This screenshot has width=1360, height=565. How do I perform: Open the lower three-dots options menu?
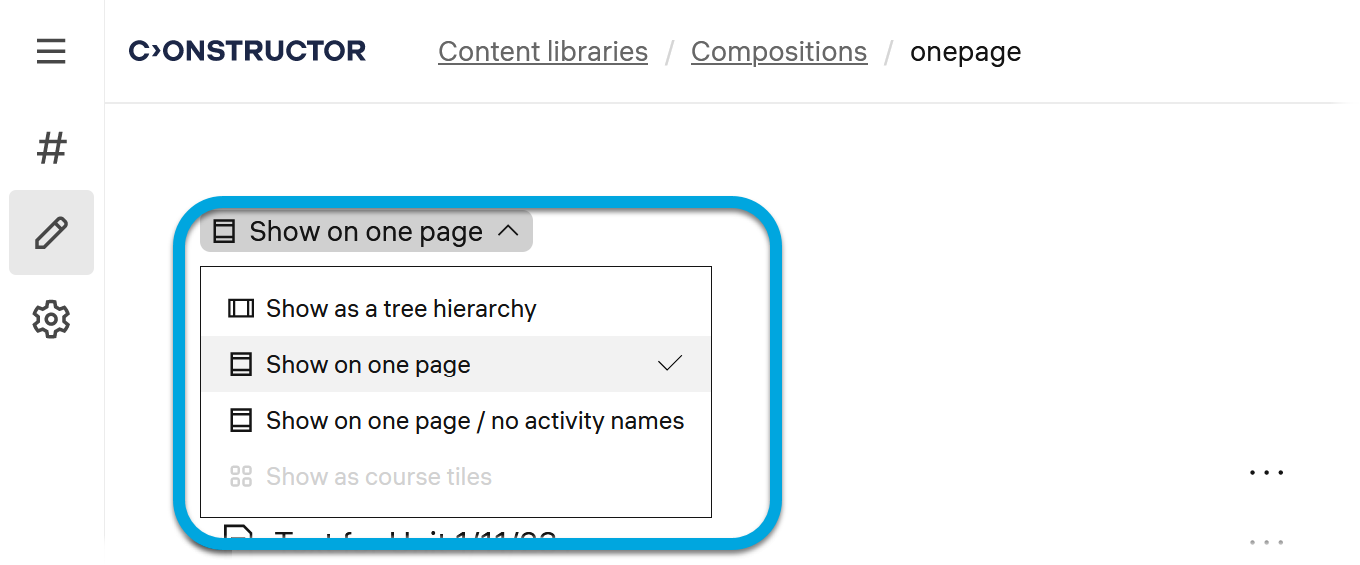(1266, 543)
